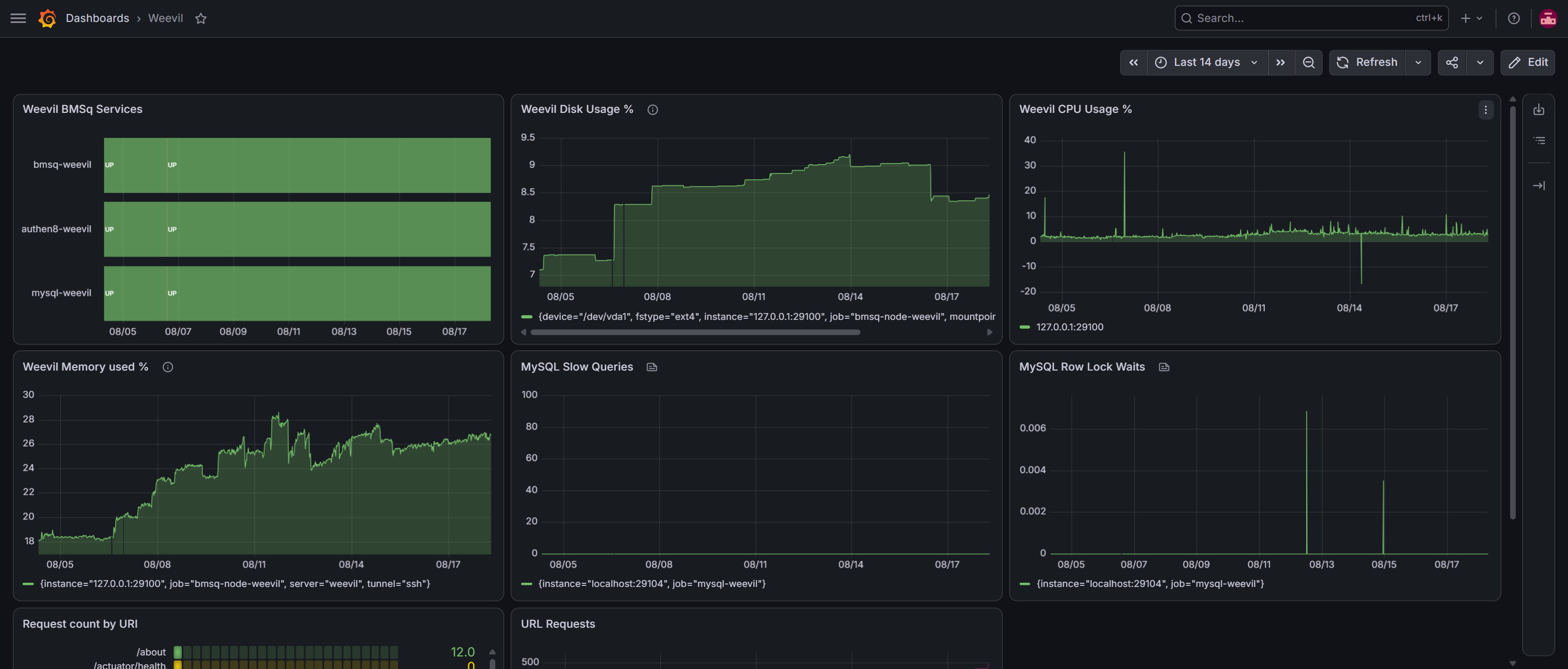Click the Weevil Disk Usage % title

pyautogui.click(x=577, y=110)
